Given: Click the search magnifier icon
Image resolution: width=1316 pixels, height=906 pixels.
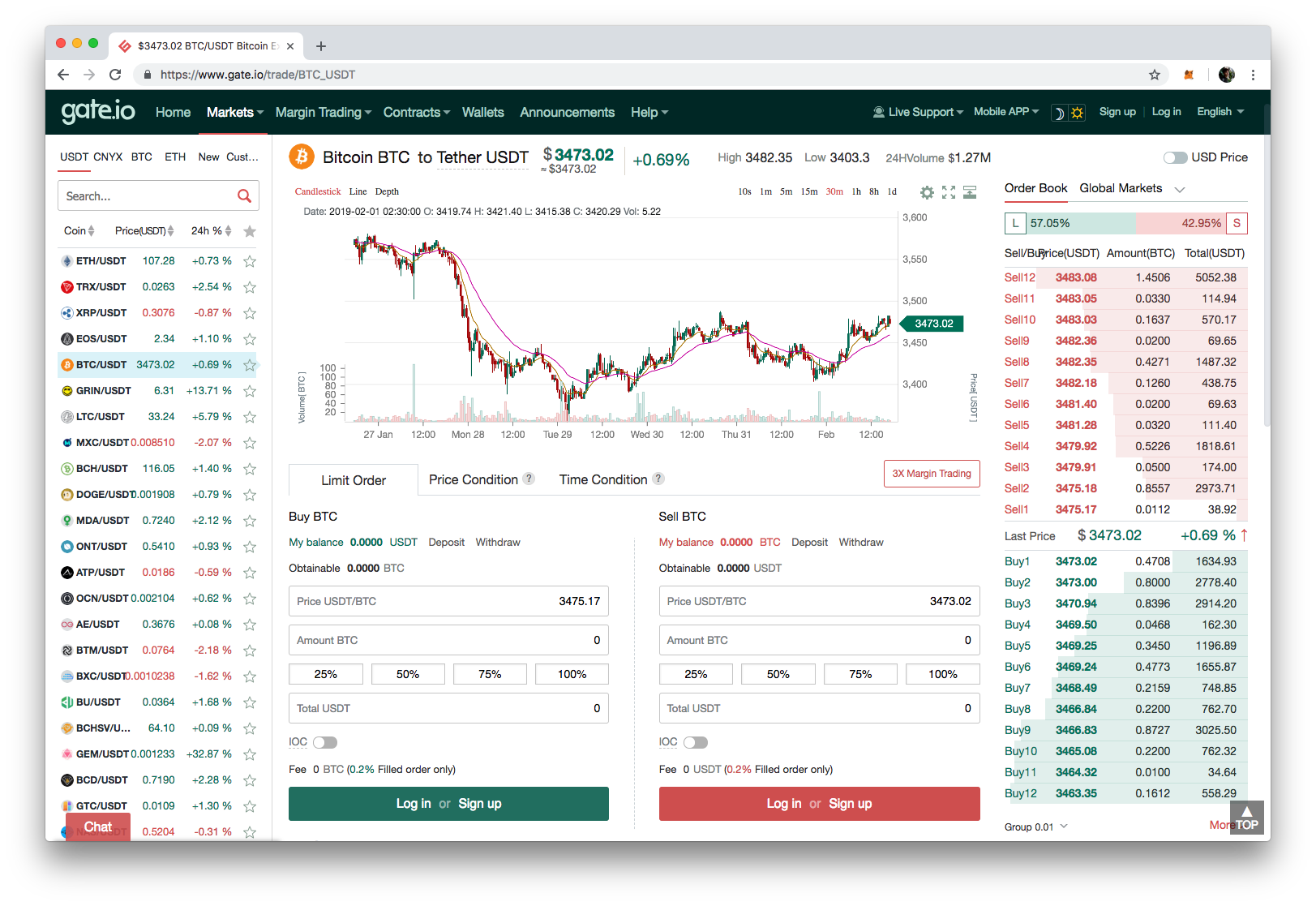Looking at the screenshot, I should pyautogui.click(x=244, y=196).
